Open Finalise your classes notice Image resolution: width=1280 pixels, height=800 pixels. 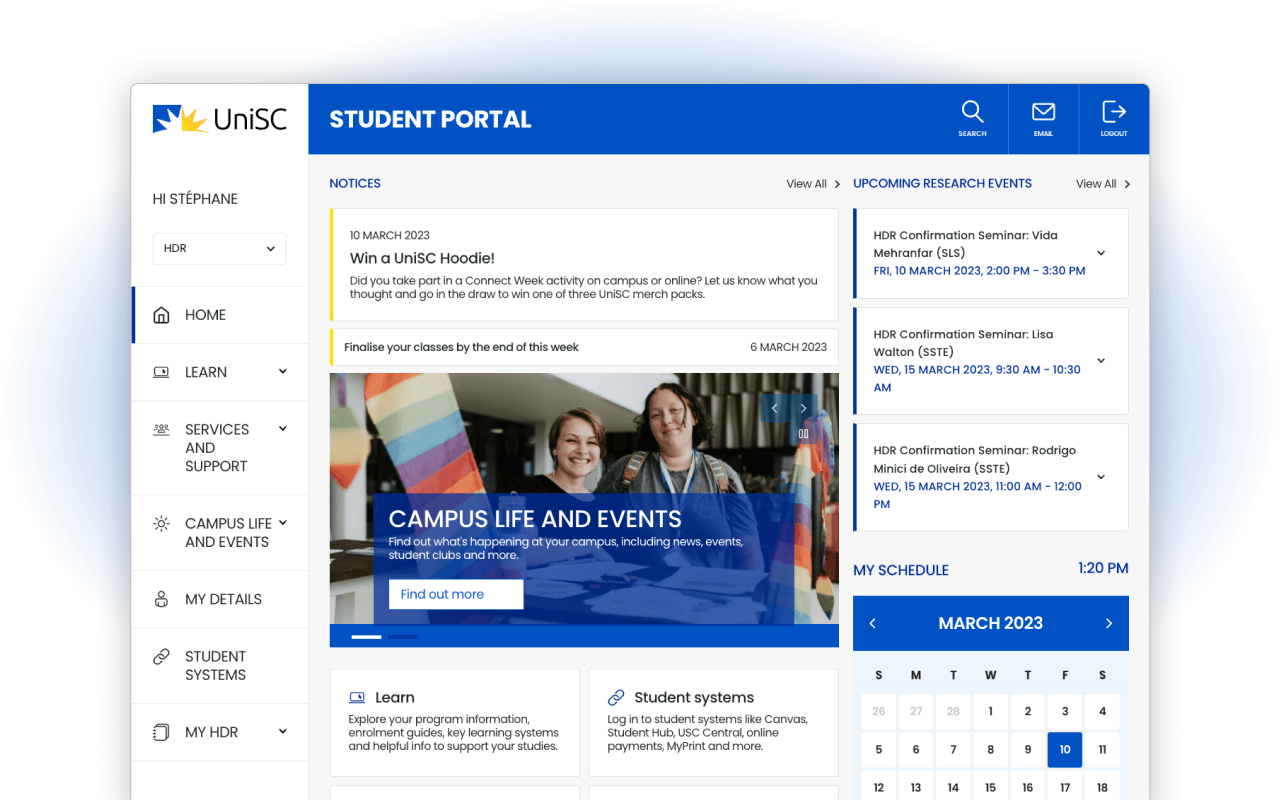[584, 347]
